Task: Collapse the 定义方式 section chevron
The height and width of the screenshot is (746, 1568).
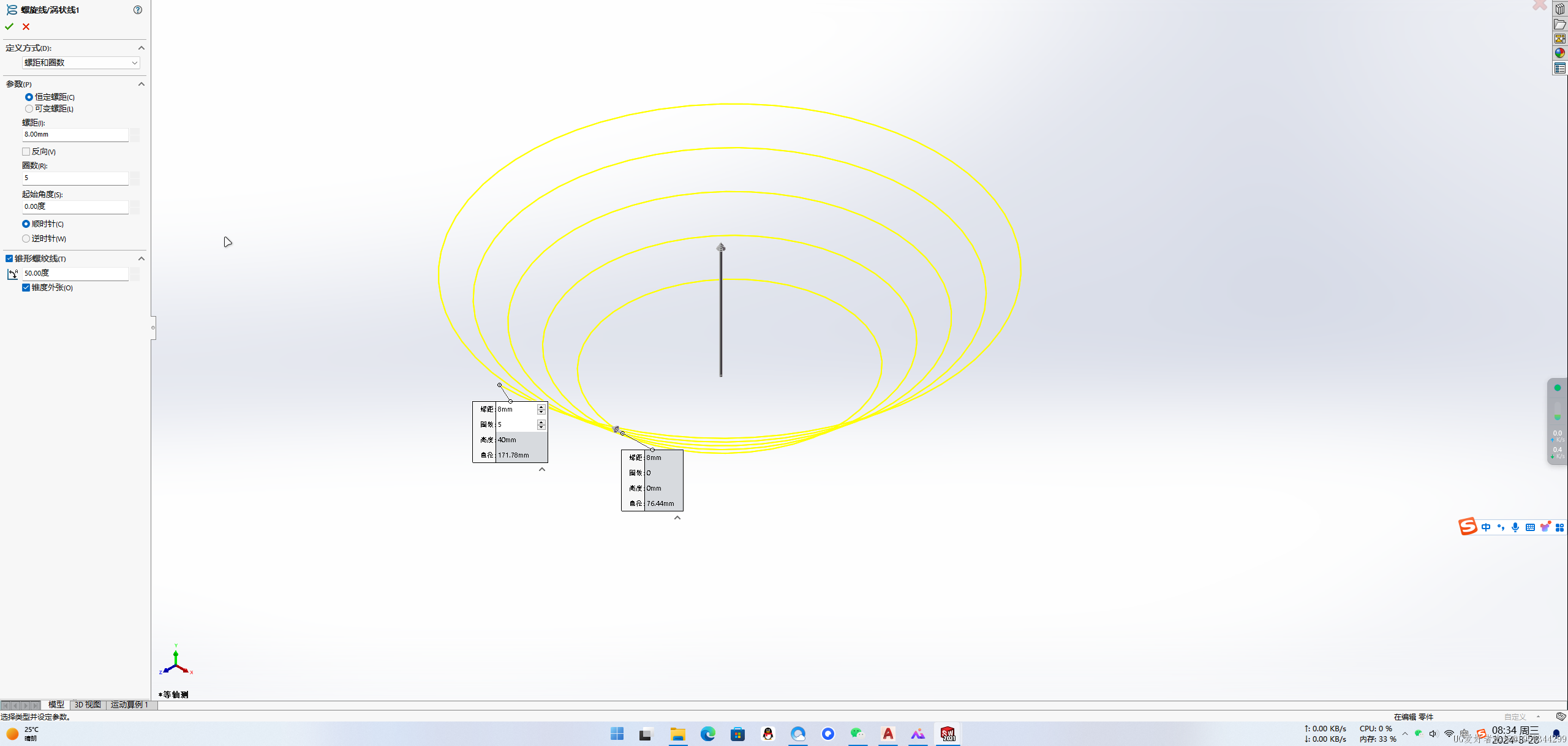Action: coord(141,48)
